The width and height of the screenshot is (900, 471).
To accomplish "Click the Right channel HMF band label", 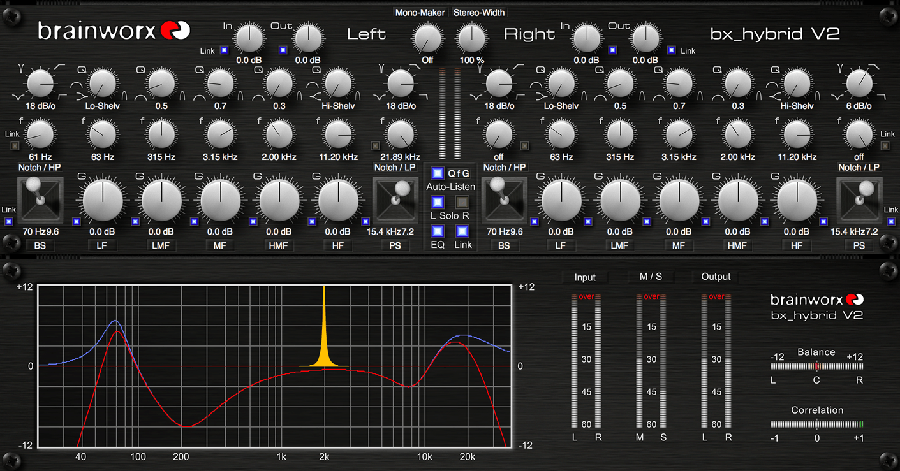I will point(738,244).
